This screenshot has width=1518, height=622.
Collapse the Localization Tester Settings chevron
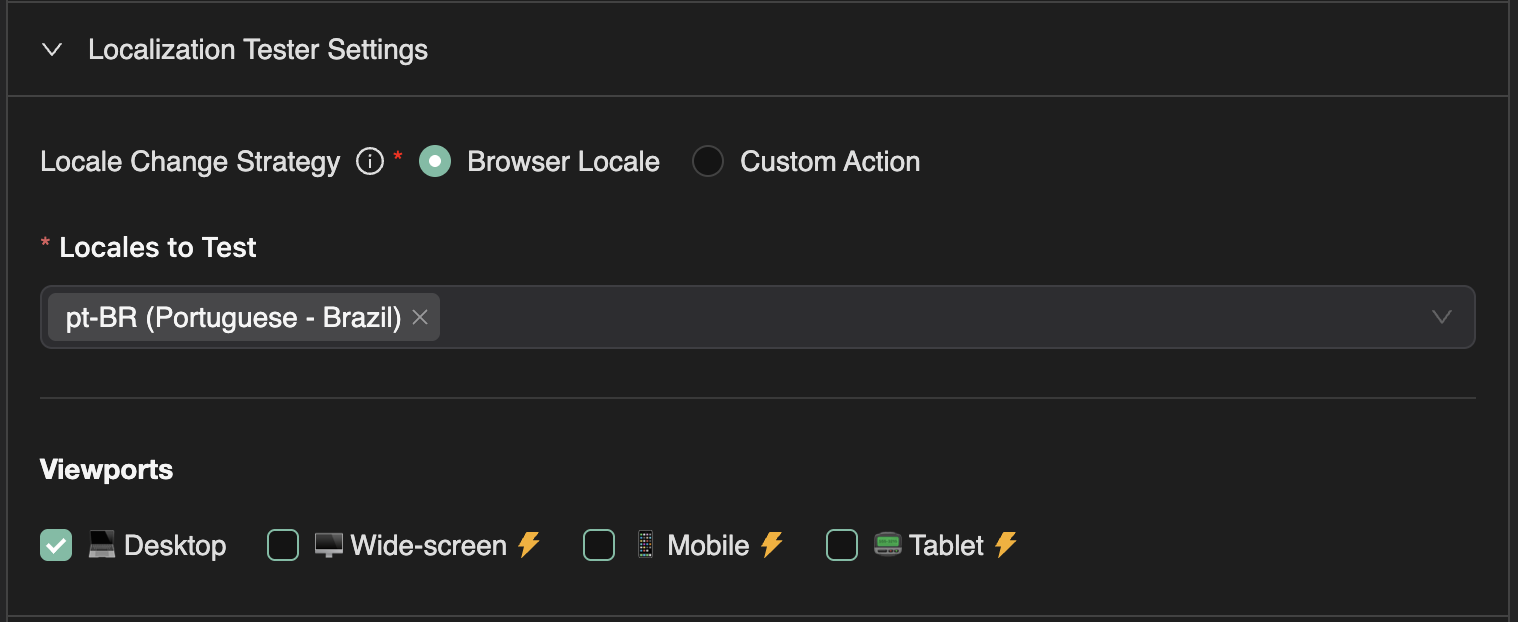pyautogui.click(x=53, y=50)
